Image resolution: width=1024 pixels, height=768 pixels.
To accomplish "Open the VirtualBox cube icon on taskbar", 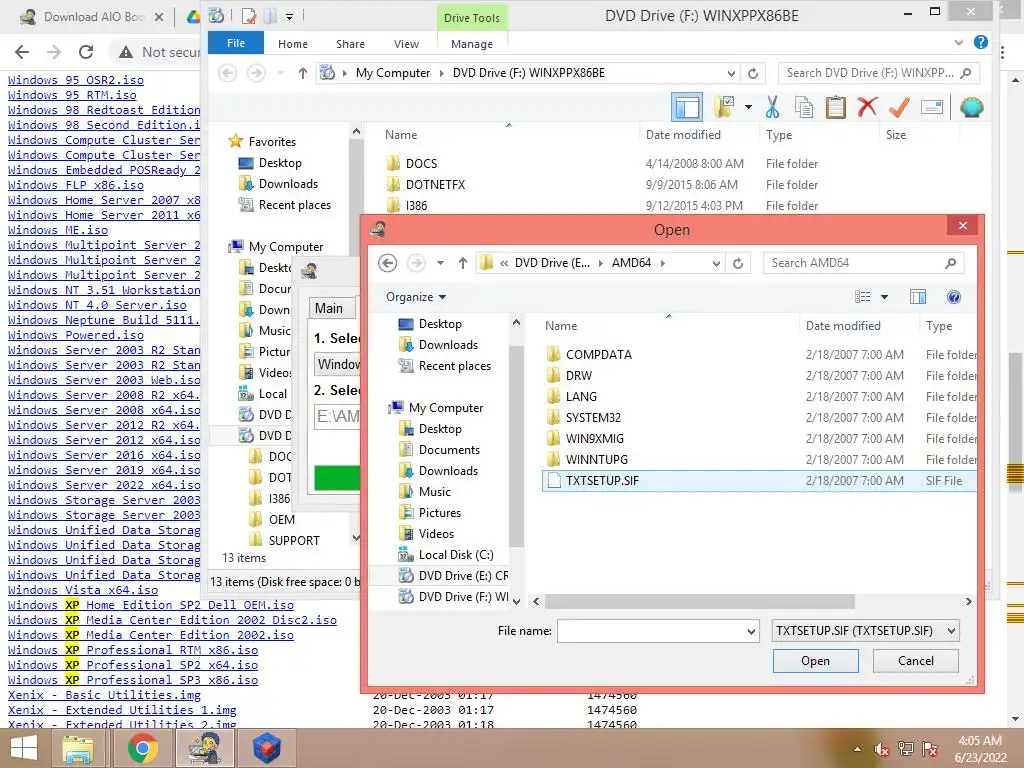I will 266,748.
